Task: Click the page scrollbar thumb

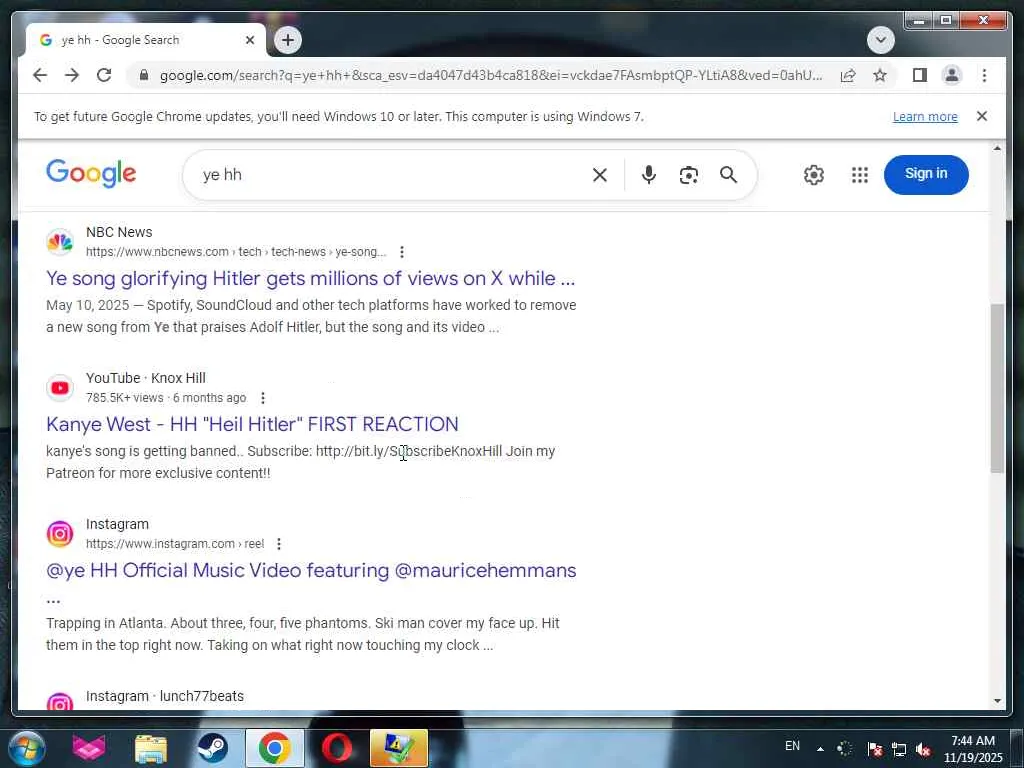Action: 997,388
